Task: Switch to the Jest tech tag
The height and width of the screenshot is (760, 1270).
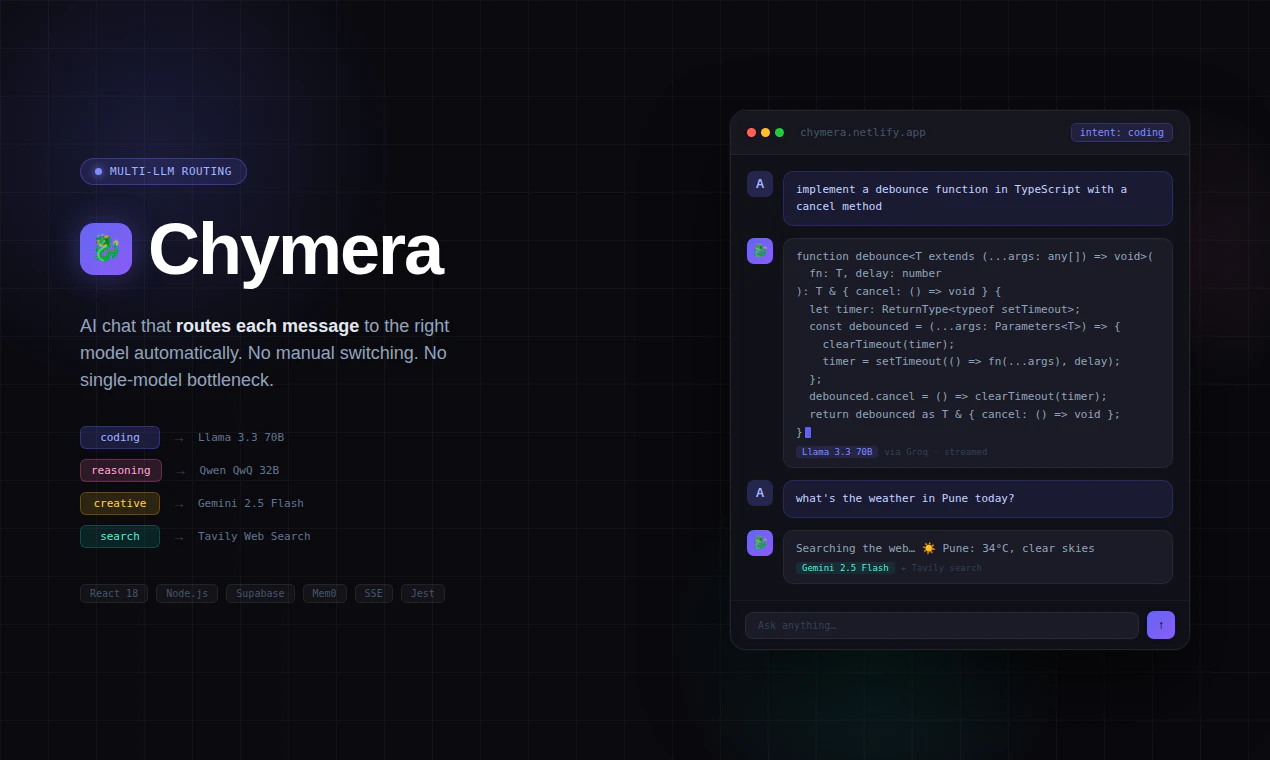Action: (422, 593)
